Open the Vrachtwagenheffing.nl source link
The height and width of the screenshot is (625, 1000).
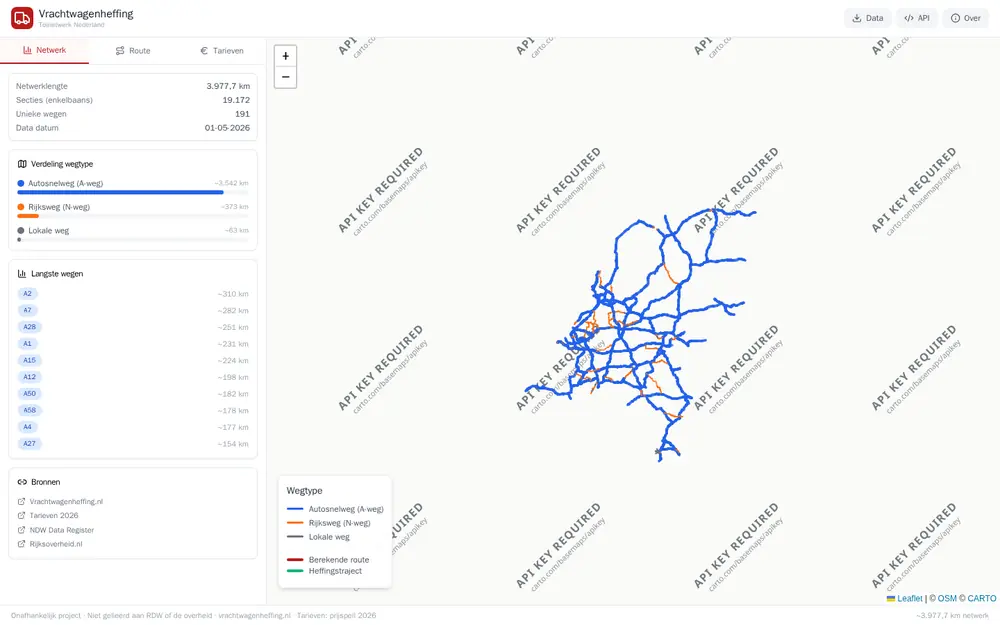[66, 502]
